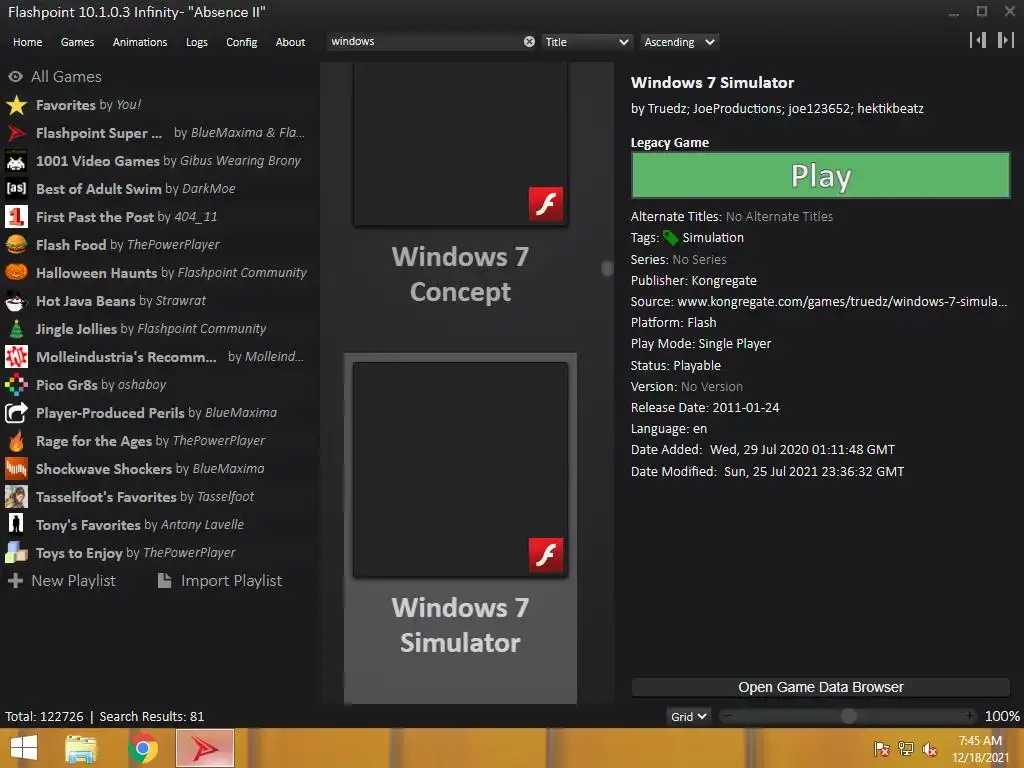Click the Hot Java Beans cup icon

pos(16,301)
